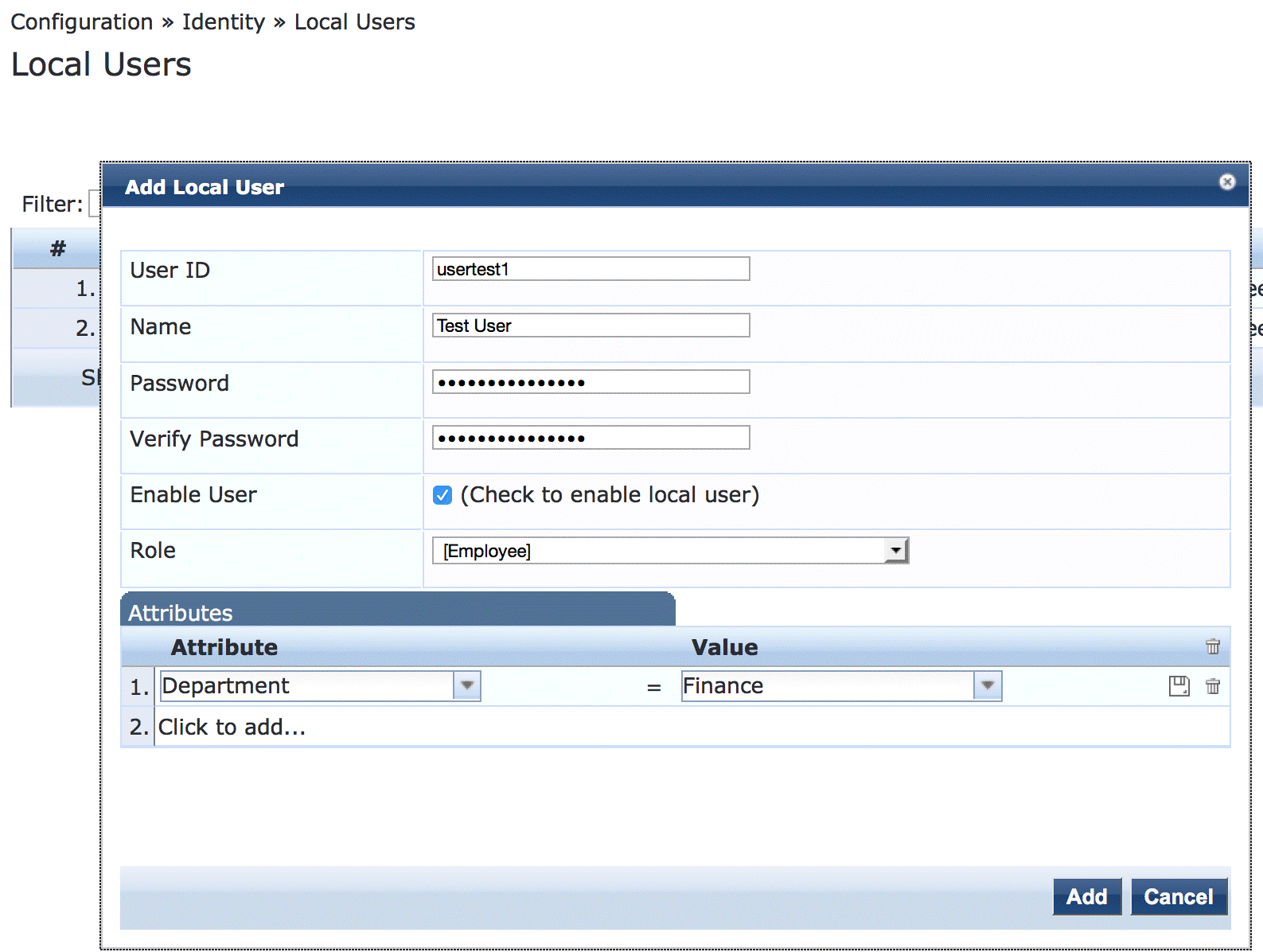1263x952 pixels.
Task: Go to Identity in the breadcrumb
Action: 223,22
